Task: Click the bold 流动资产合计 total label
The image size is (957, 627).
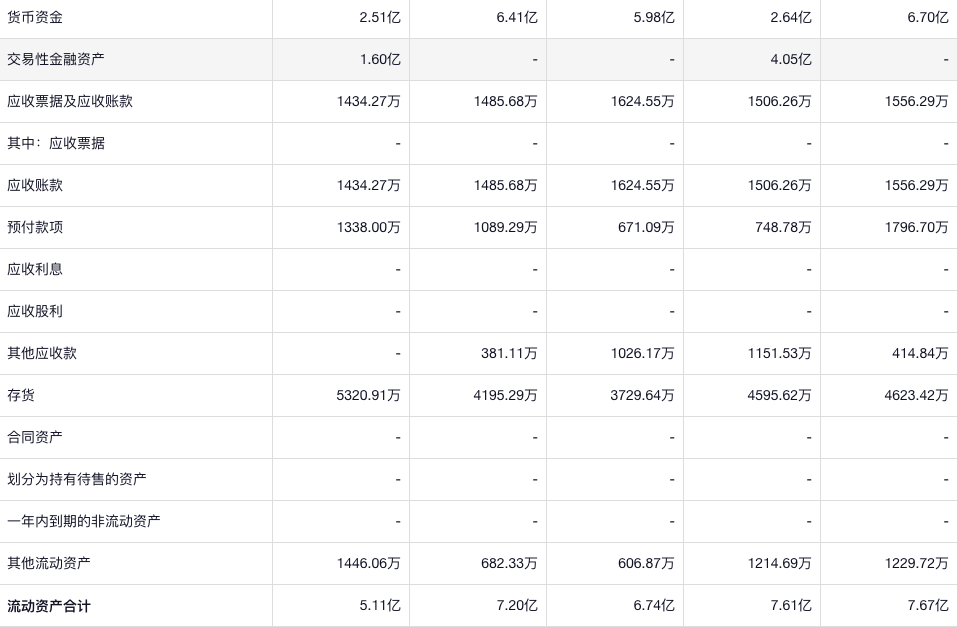Action: (49, 605)
